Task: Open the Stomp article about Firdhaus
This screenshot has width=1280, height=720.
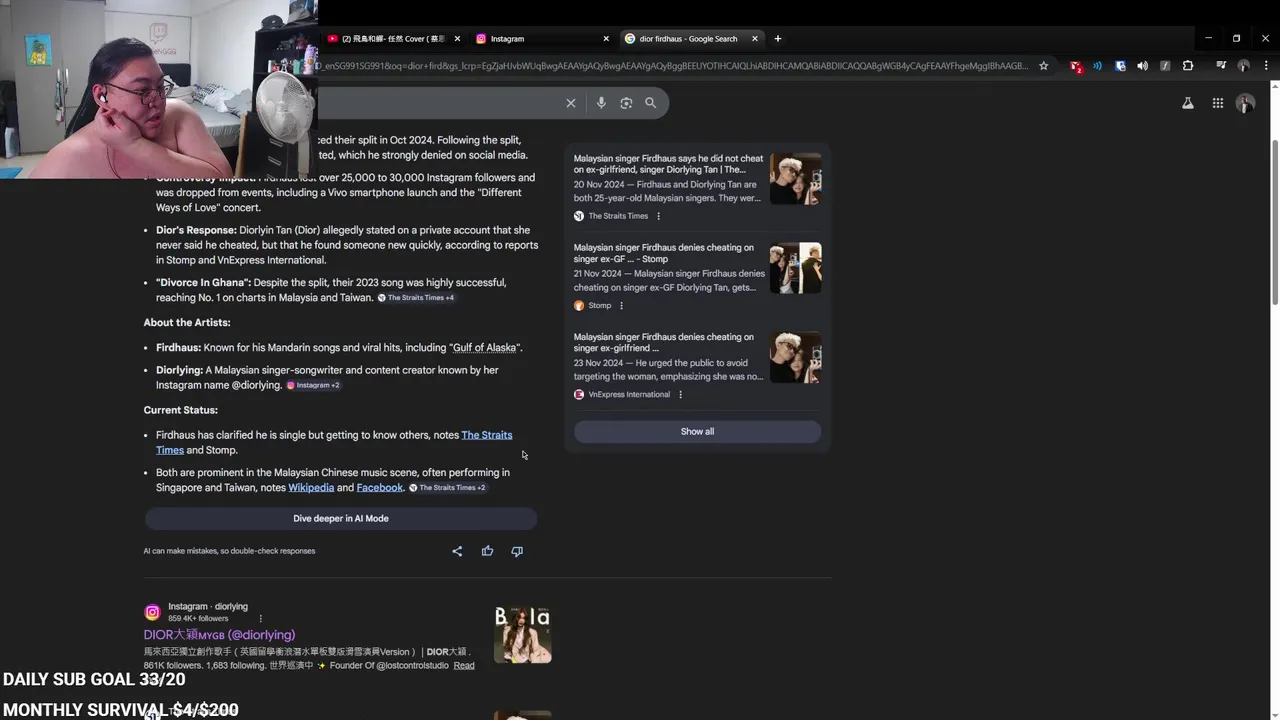Action: click(664, 254)
